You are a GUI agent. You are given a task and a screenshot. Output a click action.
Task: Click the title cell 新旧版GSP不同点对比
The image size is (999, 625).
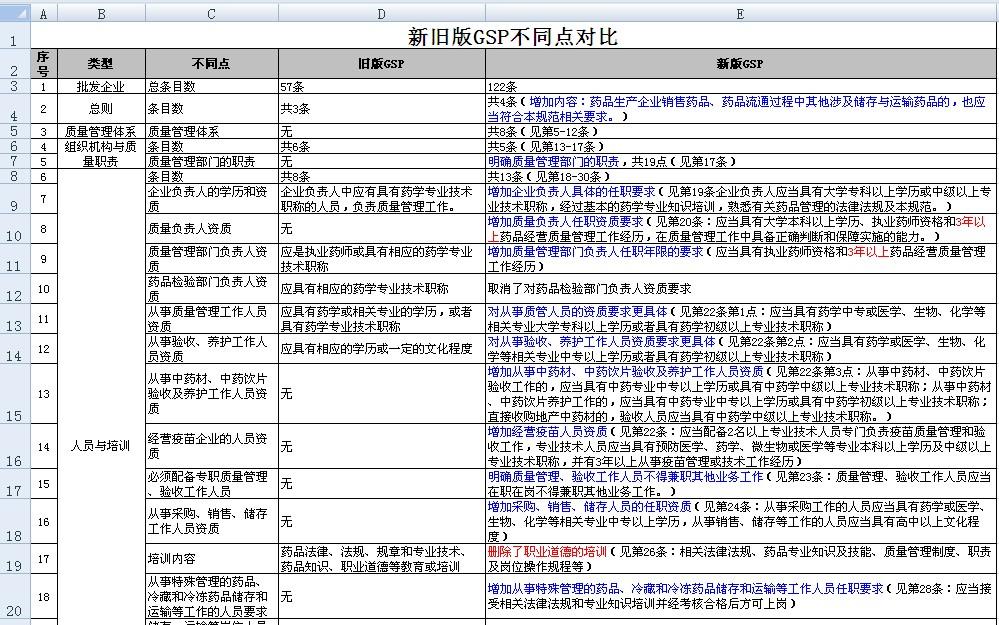pyautogui.click(x=513, y=36)
